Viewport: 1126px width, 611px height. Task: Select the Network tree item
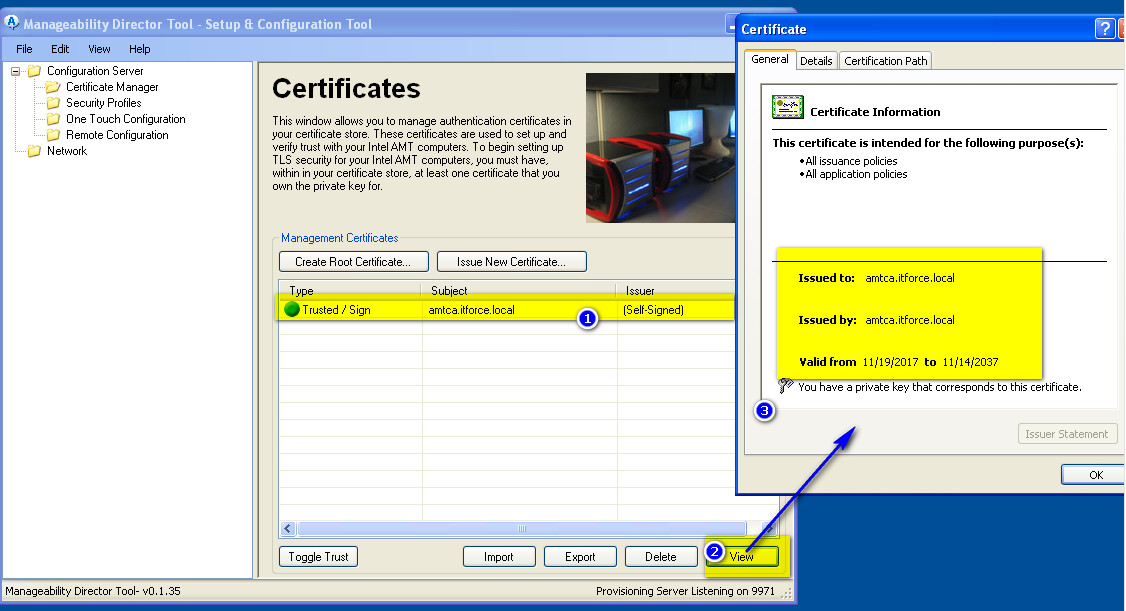click(67, 150)
